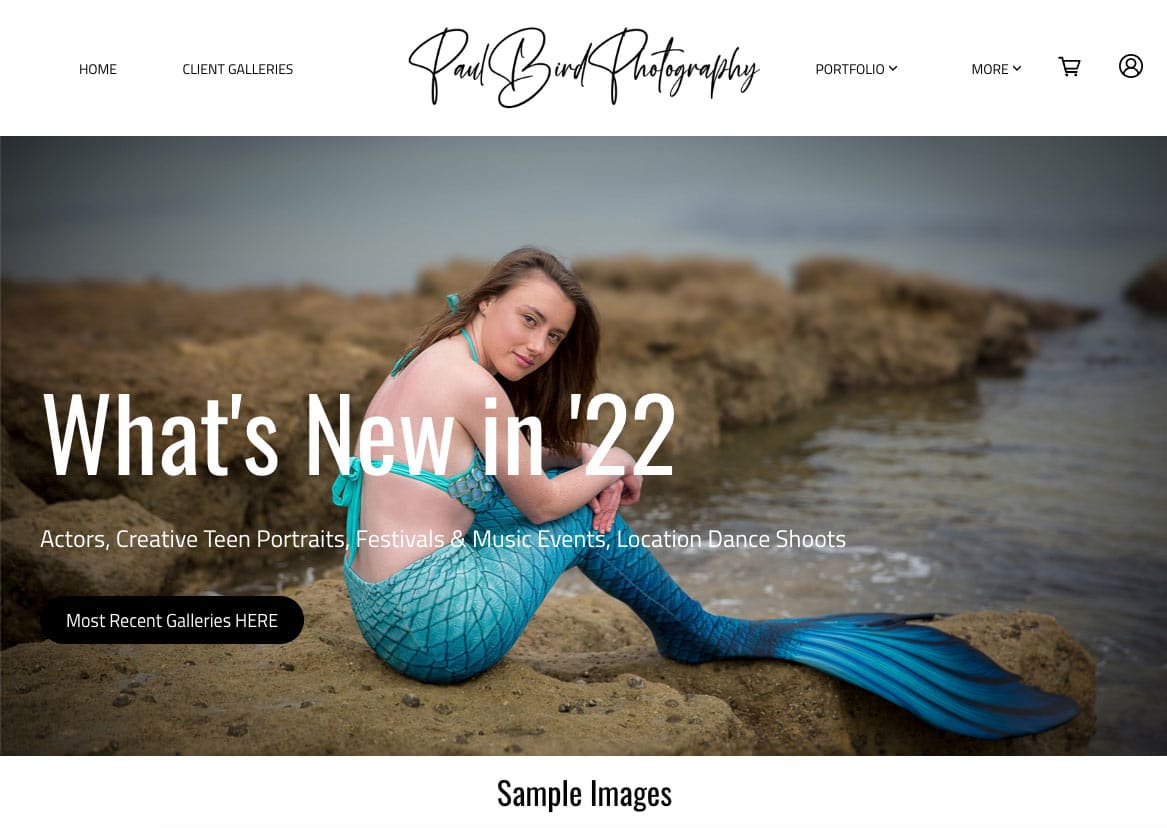Image resolution: width=1167 pixels, height=828 pixels.
Task: Click the Paul Bird Photography script logo
Action: pyautogui.click(x=584, y=68)
